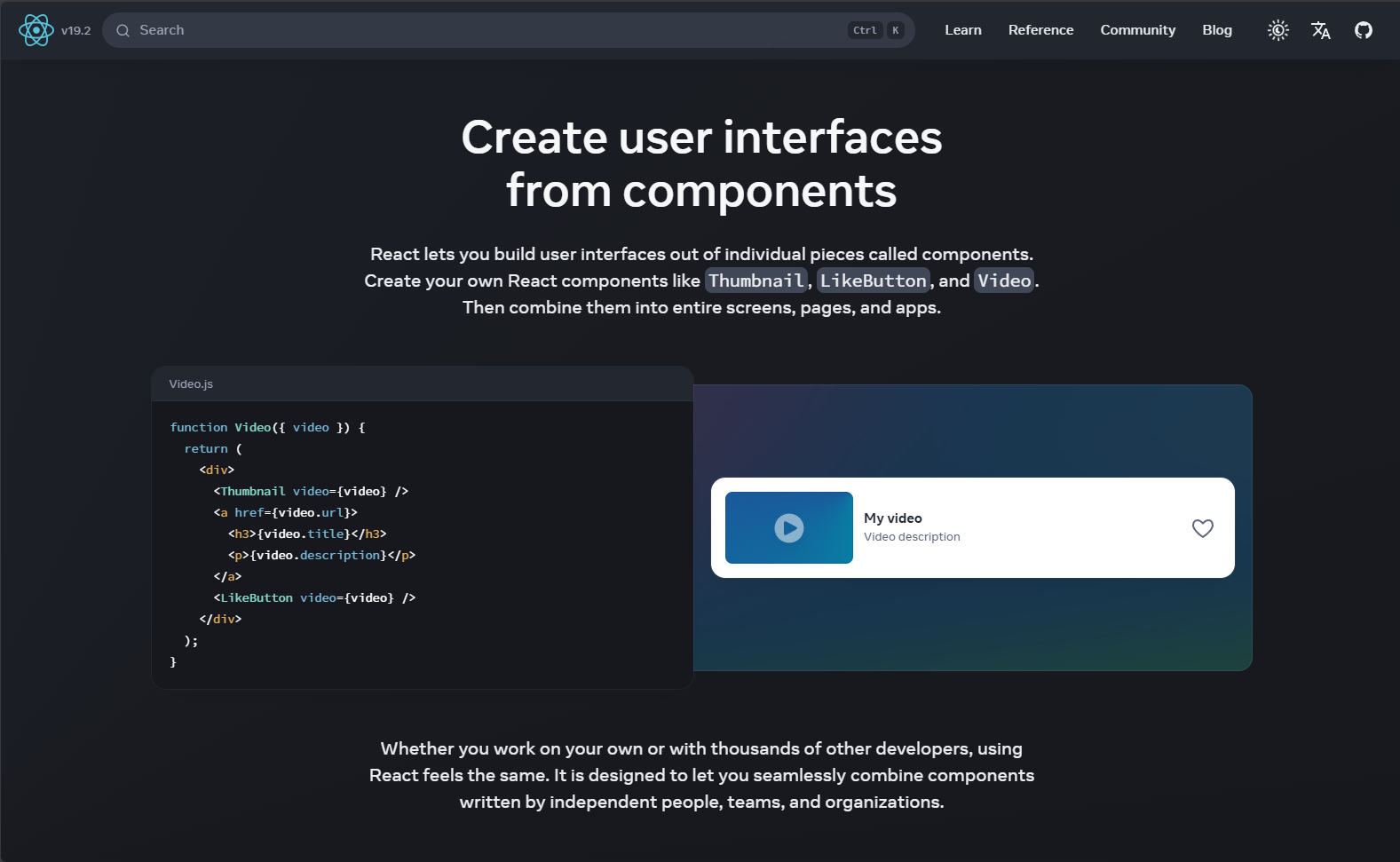This screenshot has height=862, width=1400.
Task: Click code line '<Thumbnail video={video} />'
Action: 311,492
